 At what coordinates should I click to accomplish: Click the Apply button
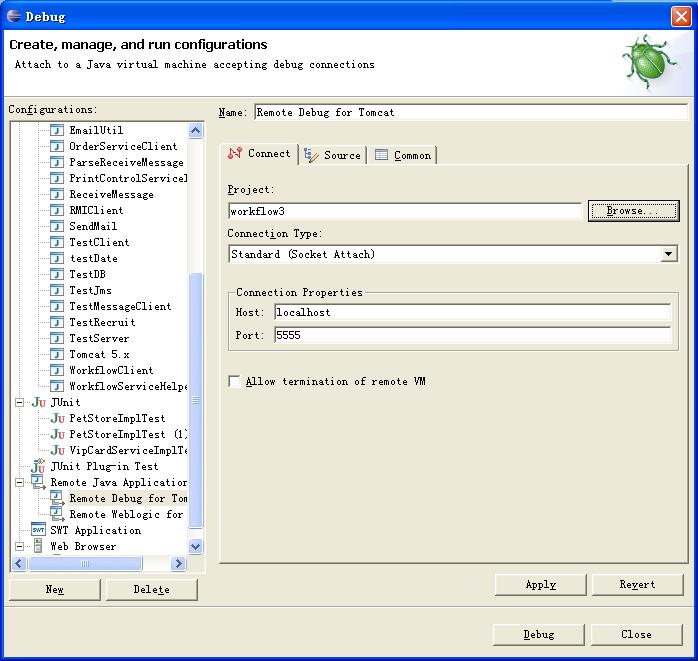(540, 584)
